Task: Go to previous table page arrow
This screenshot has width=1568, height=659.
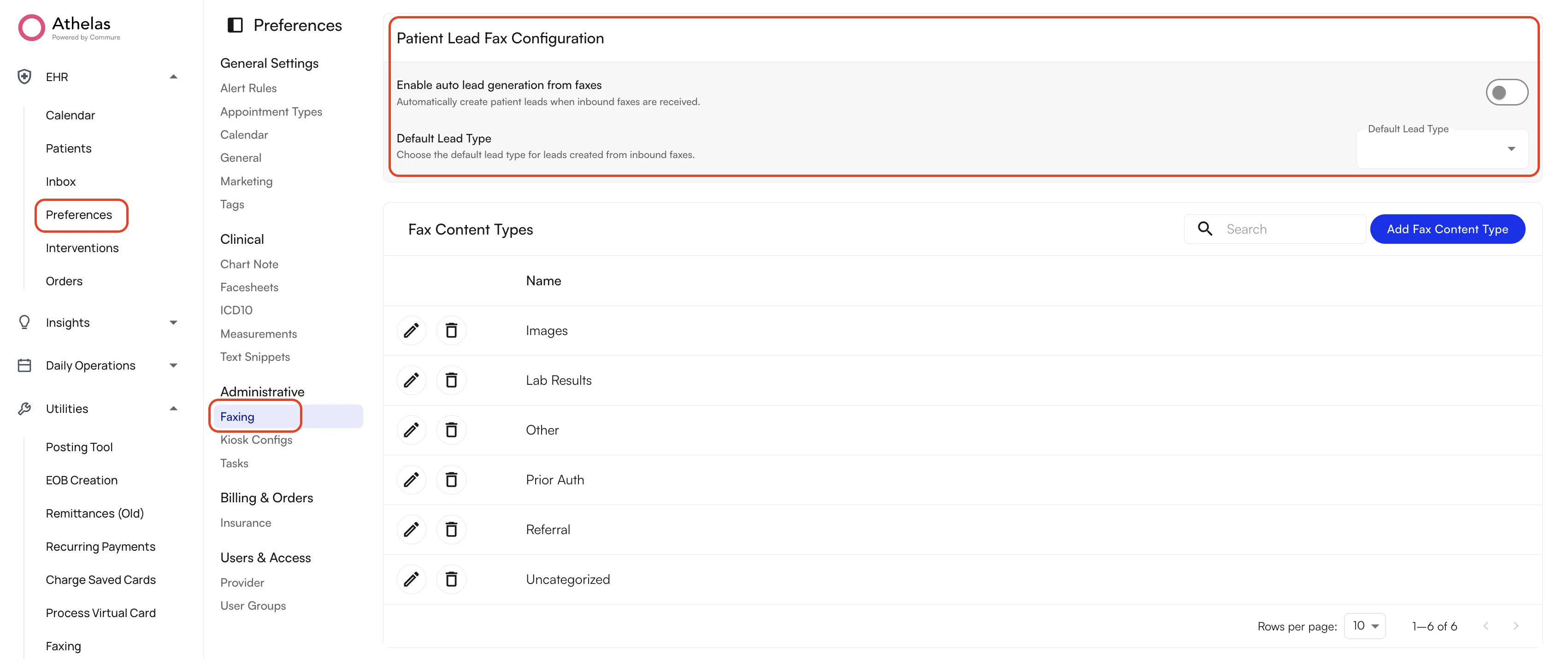Action: click(x=1486, y=626)
